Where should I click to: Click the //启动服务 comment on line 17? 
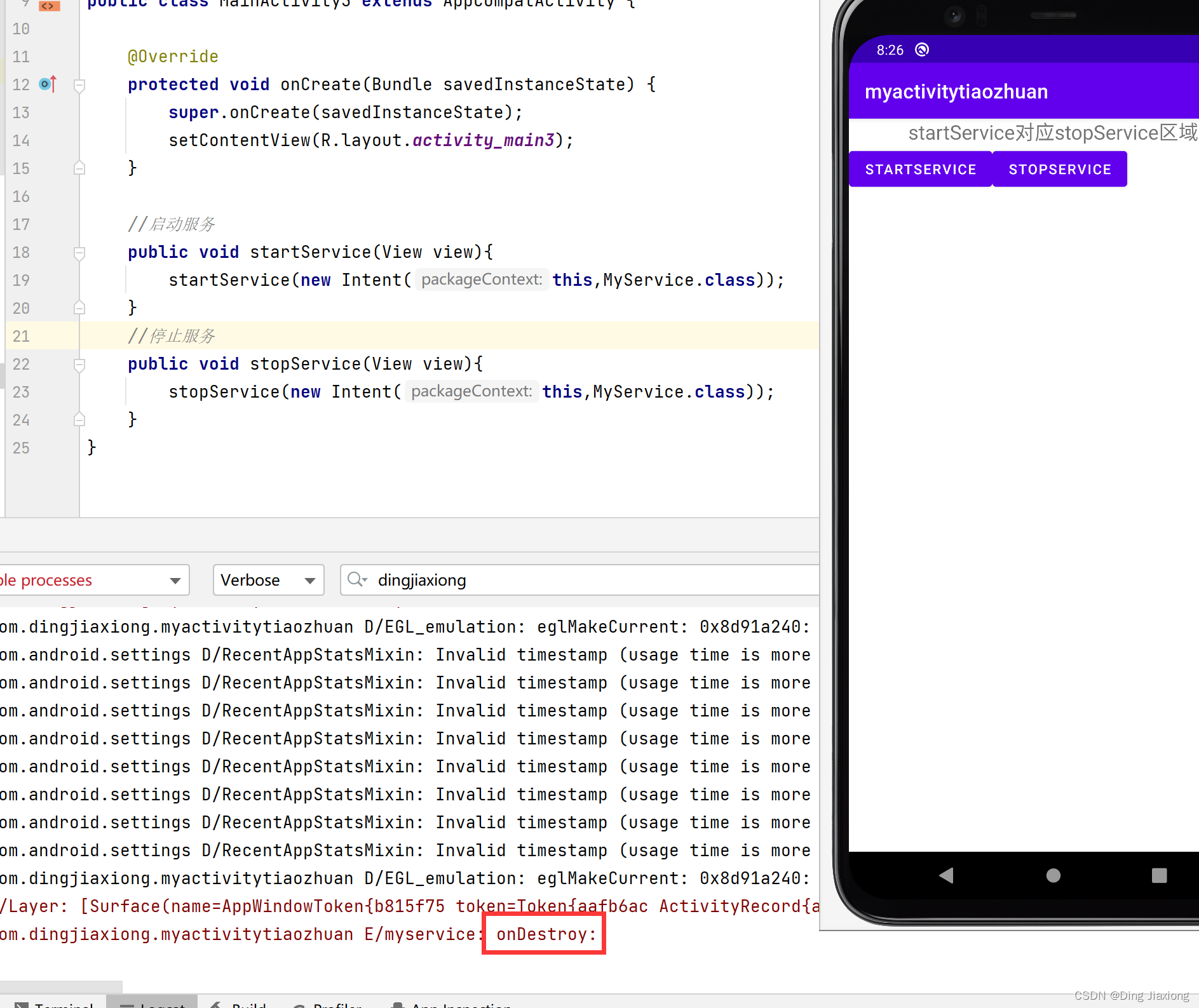pos(172,224)
